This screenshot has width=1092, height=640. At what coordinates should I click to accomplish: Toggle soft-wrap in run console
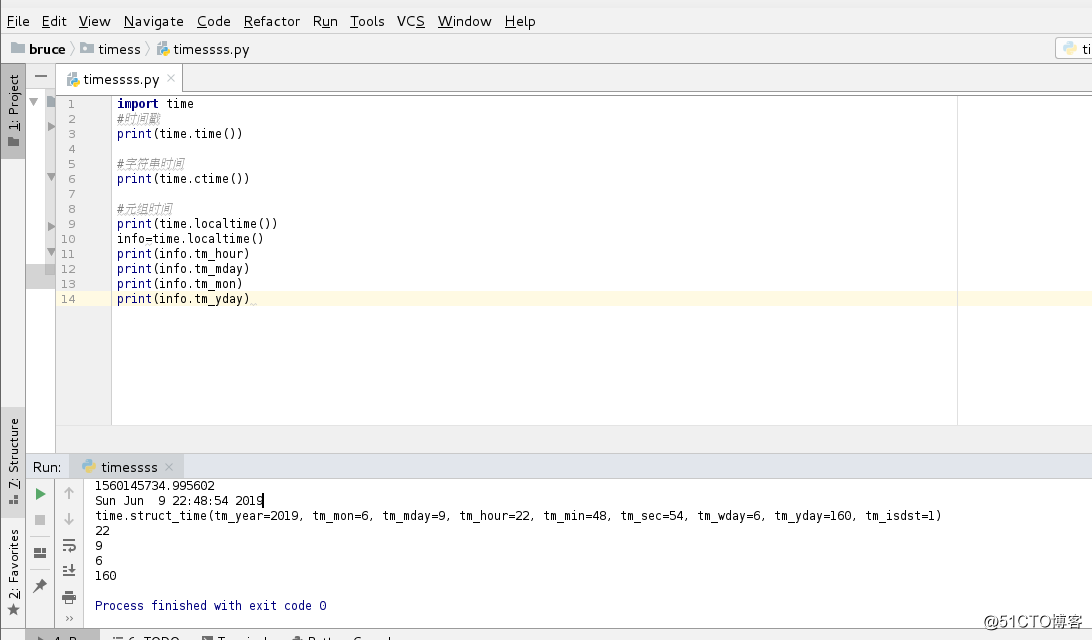click(x=69, y=545)
